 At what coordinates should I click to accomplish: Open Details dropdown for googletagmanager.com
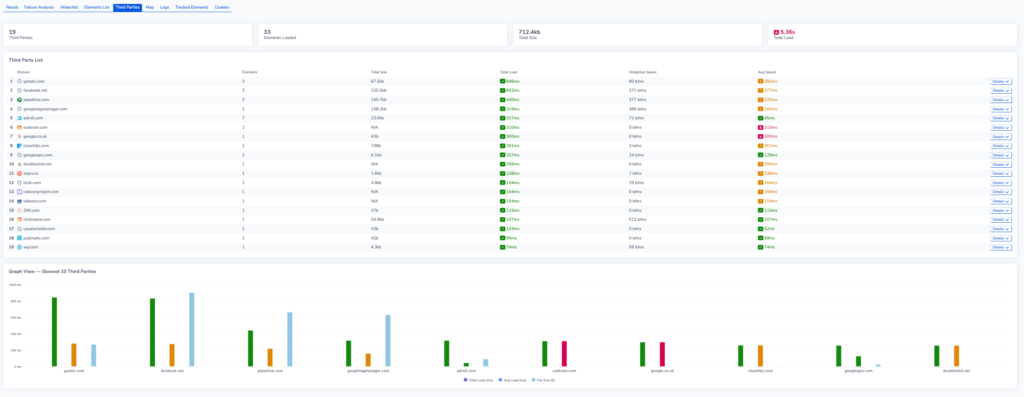click(1000, 109)
